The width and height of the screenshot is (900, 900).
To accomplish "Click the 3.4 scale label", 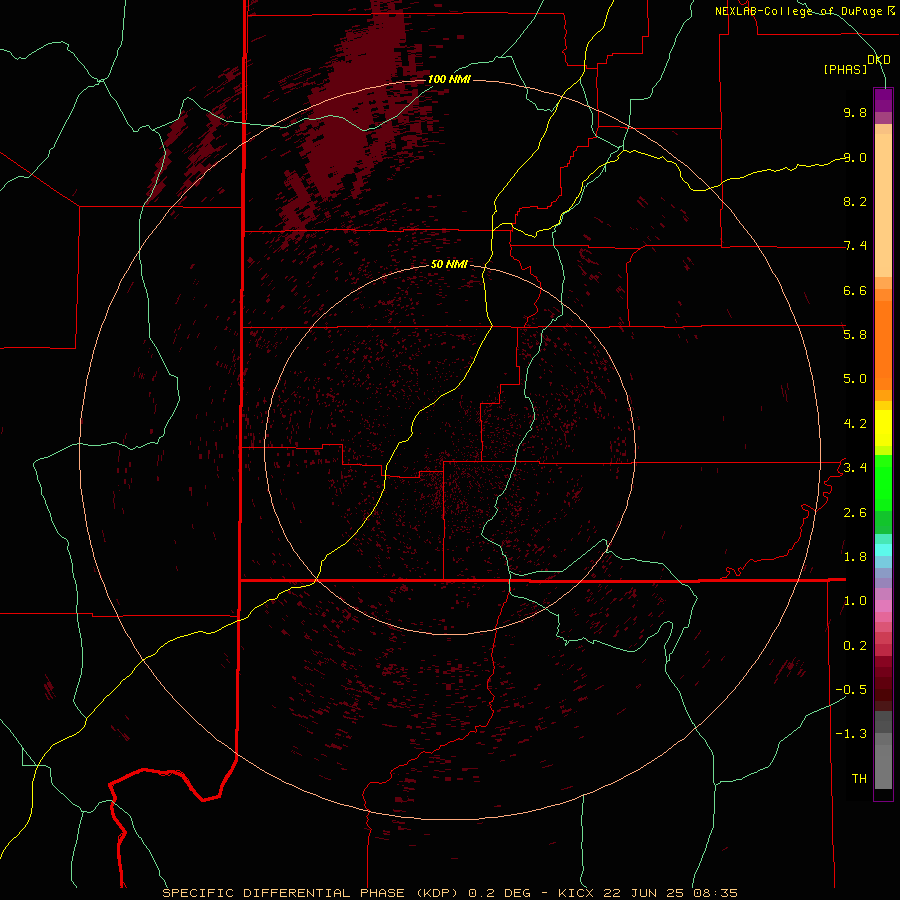I will [x=855, y=468].
